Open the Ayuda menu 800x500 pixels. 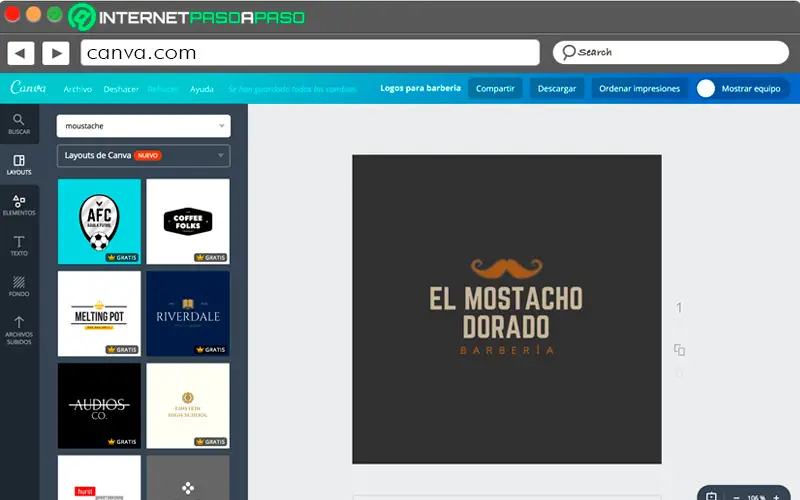click(x=202, y=89)
